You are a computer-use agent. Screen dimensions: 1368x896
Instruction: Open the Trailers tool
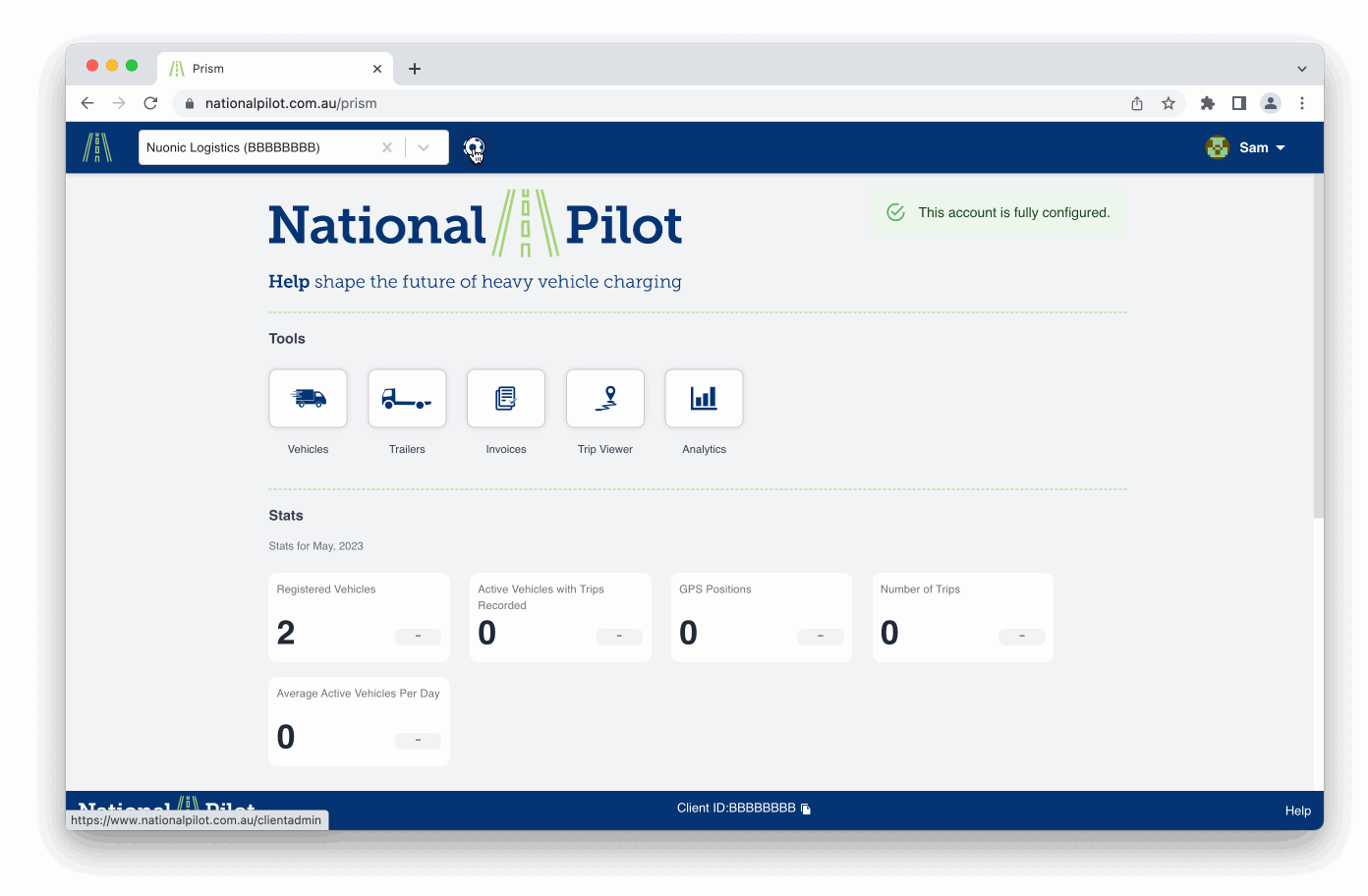pos(407,398)
